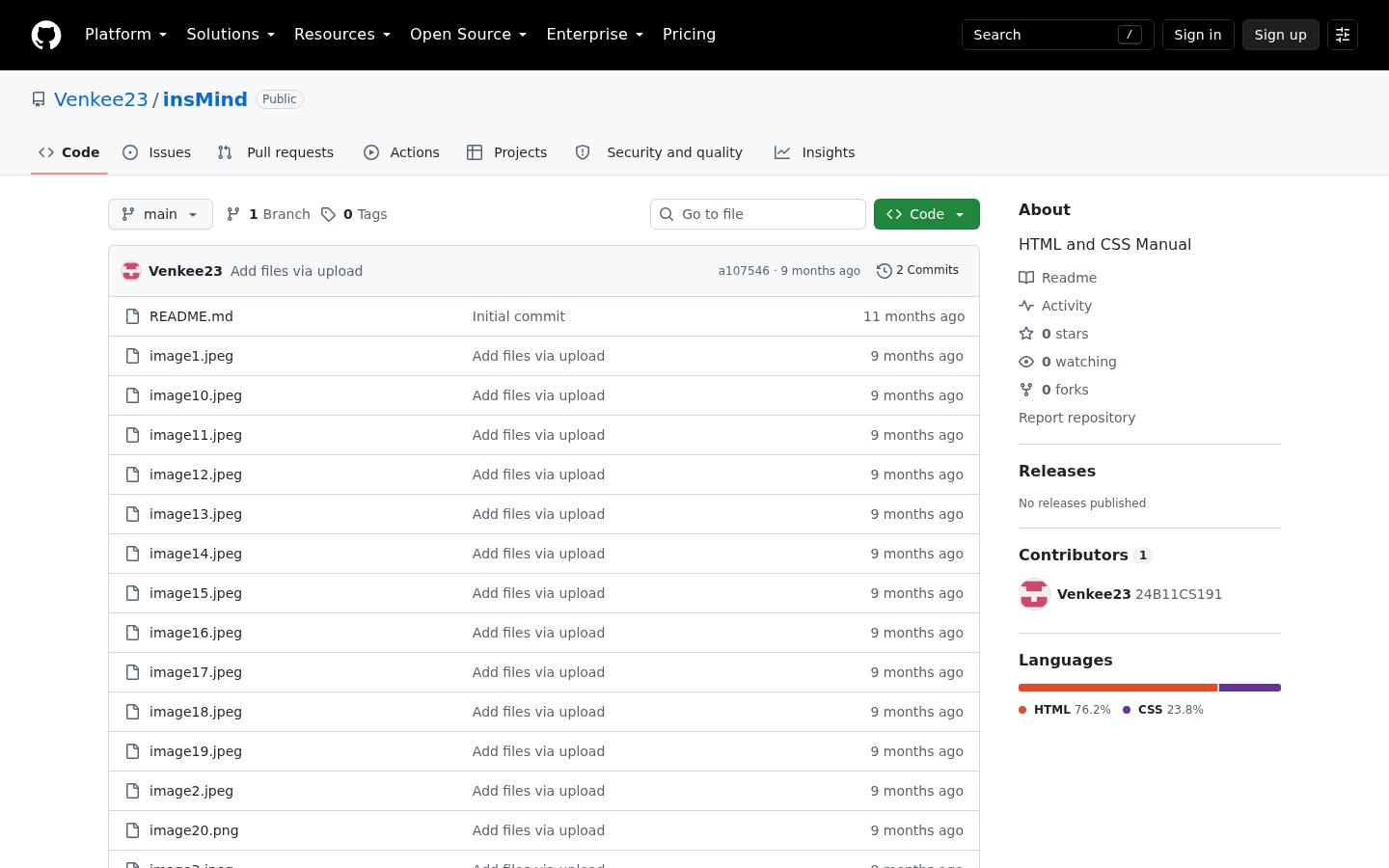Open the Initial commit message link
Image resolution: width=1389 pixels, height=868 pixels.
pyautogui.click(x=519, y=316)
